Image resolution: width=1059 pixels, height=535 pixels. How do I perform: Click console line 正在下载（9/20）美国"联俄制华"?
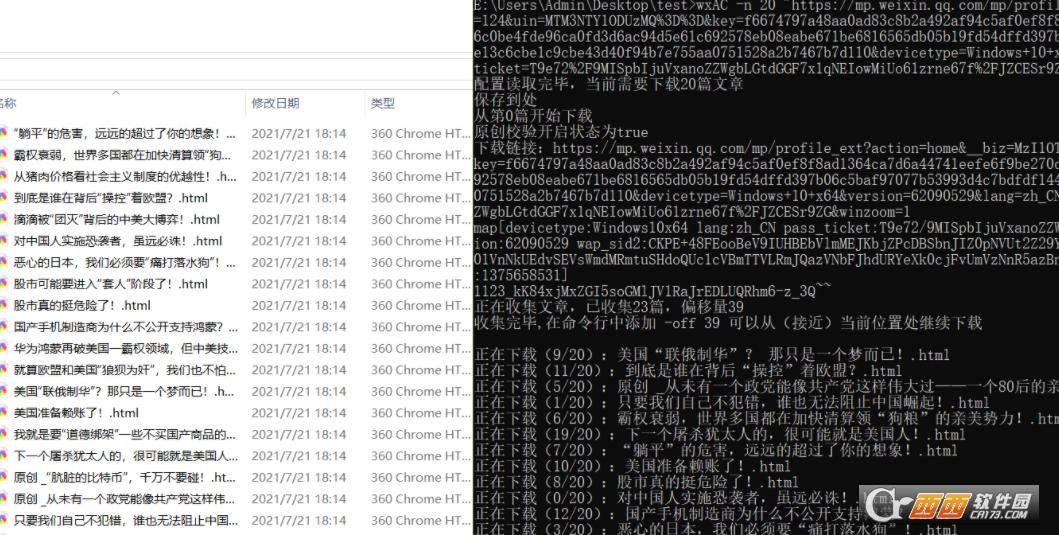pos(713,355)
